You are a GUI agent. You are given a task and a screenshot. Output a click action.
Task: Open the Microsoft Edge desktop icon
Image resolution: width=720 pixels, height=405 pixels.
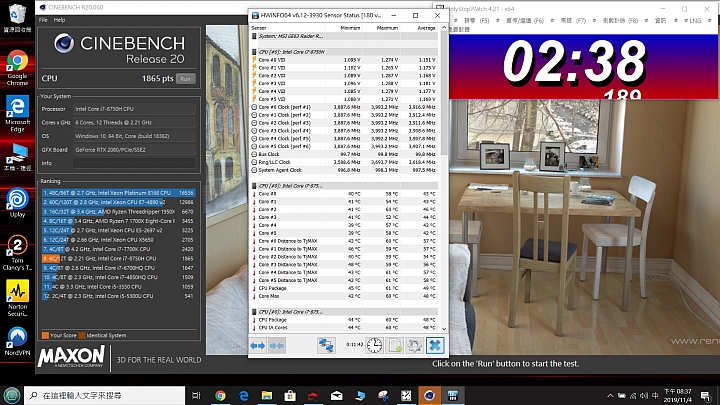click(x=17, y=115)
